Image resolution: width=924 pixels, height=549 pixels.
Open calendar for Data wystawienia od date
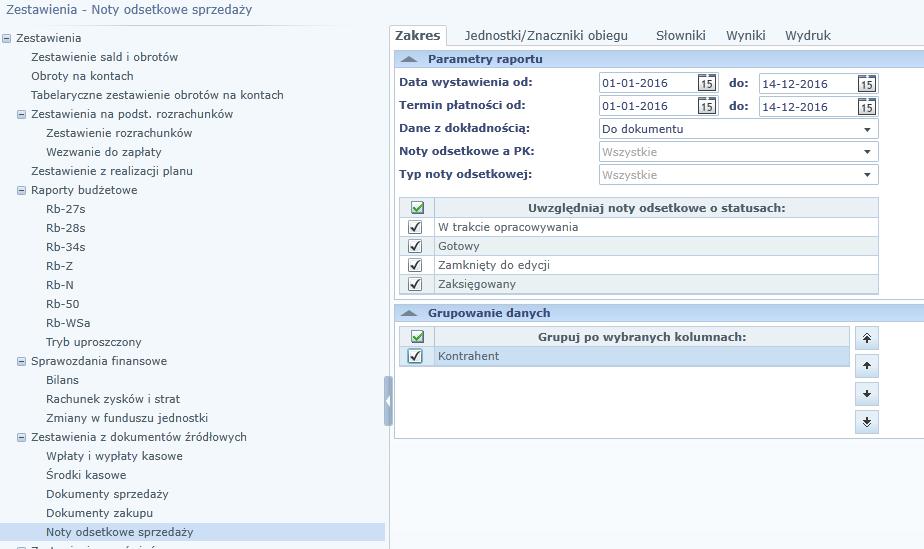coord(707,83)
